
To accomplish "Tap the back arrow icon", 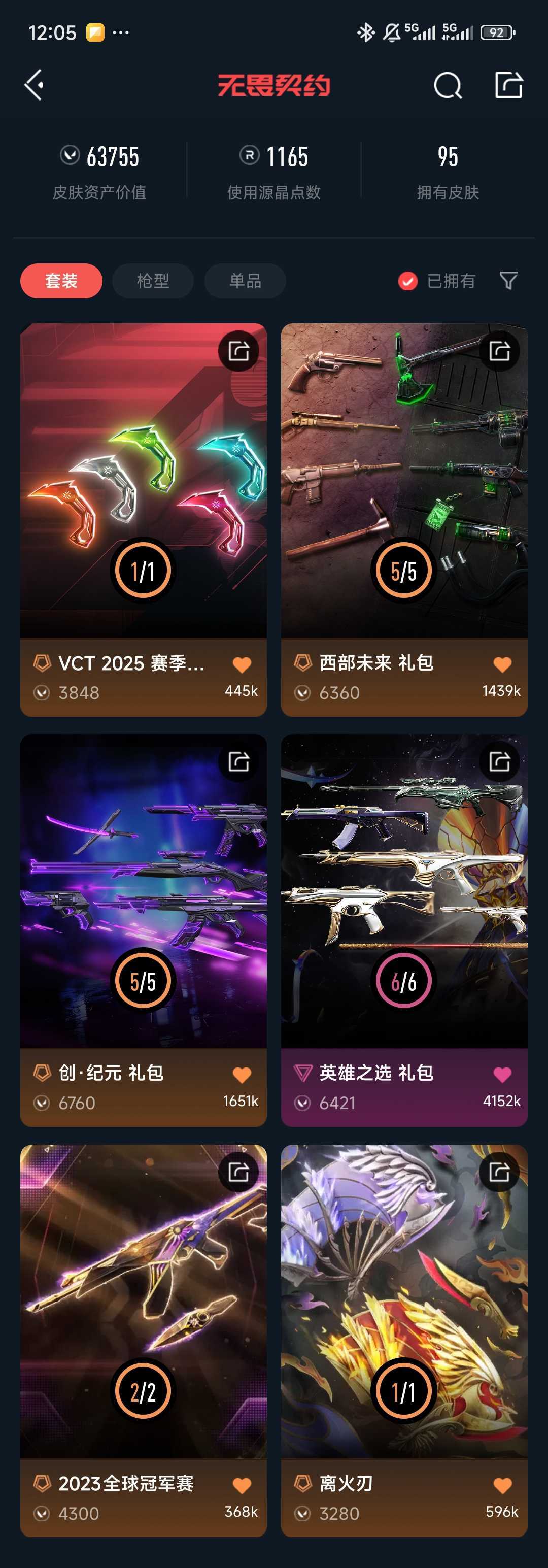I will point(34,85).
